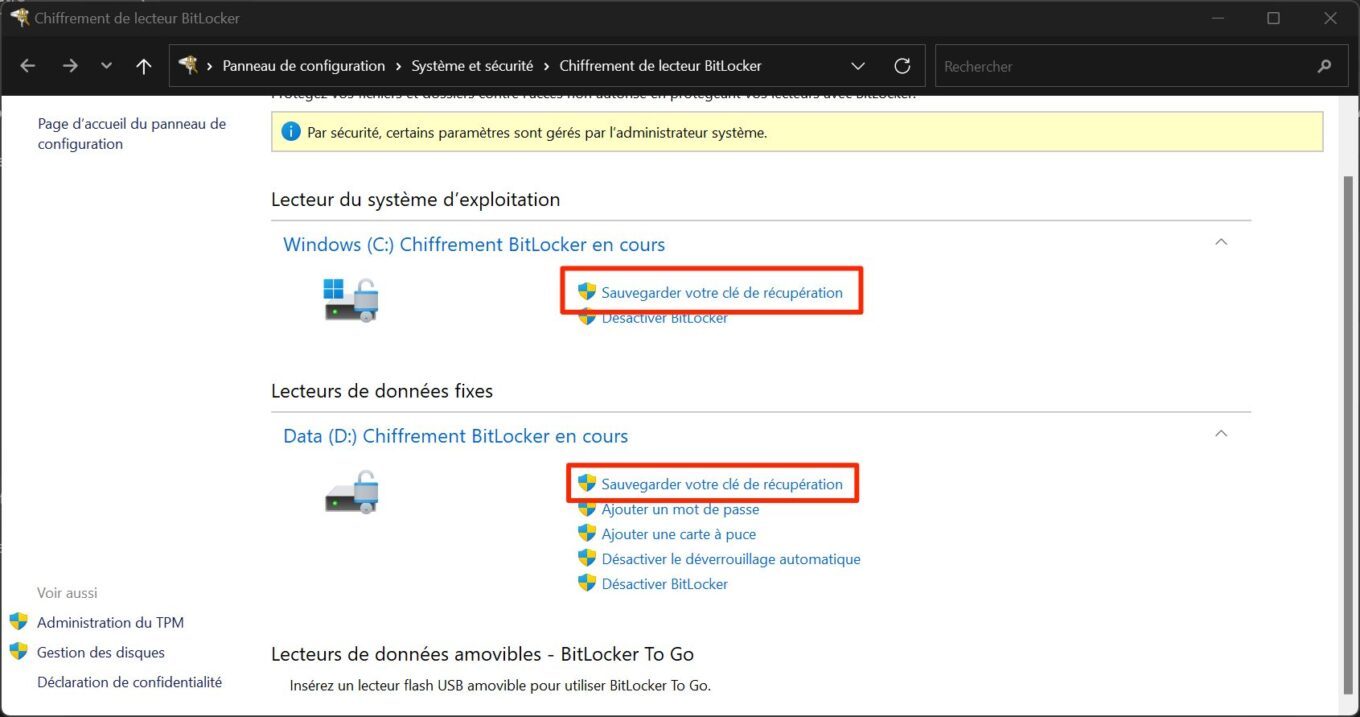Open Gestion des disques

(x=101, y=652)
